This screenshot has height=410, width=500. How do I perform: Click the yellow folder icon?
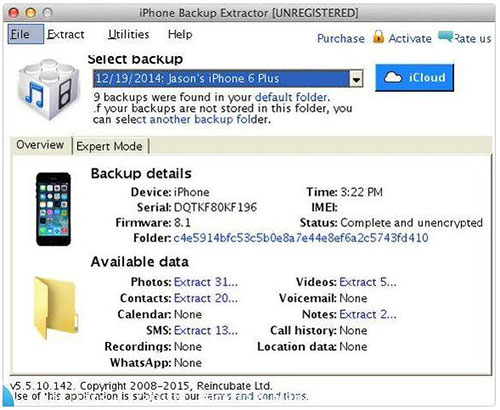click(x=56, y=308)
